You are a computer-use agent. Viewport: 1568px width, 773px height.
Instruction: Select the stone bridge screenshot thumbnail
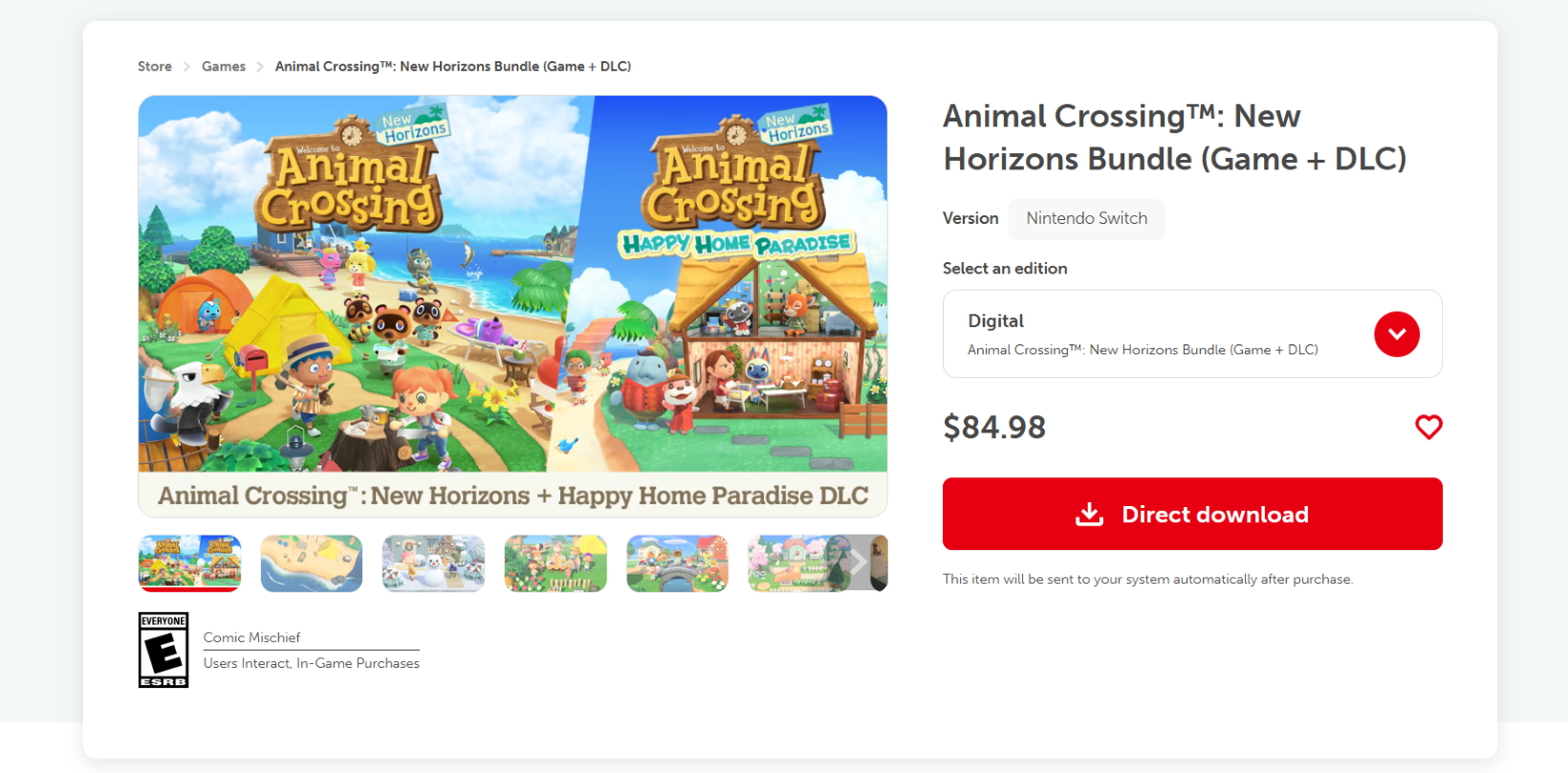click(x=677, y=563)
